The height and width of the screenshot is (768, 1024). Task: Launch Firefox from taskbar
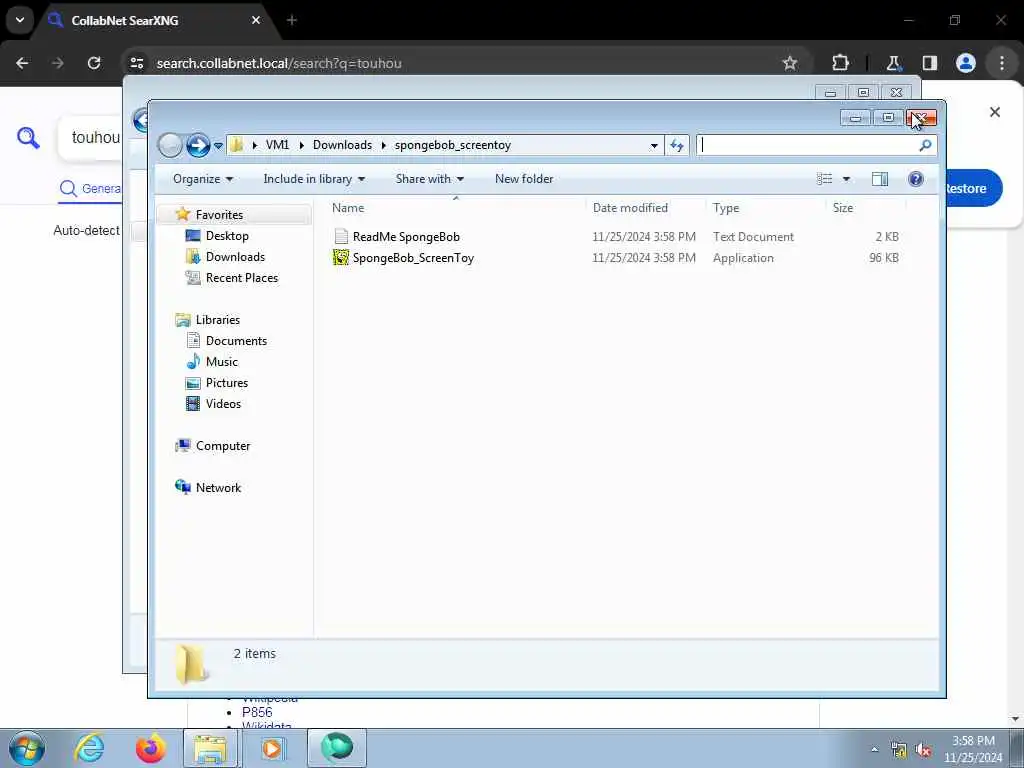coord(150,748)
